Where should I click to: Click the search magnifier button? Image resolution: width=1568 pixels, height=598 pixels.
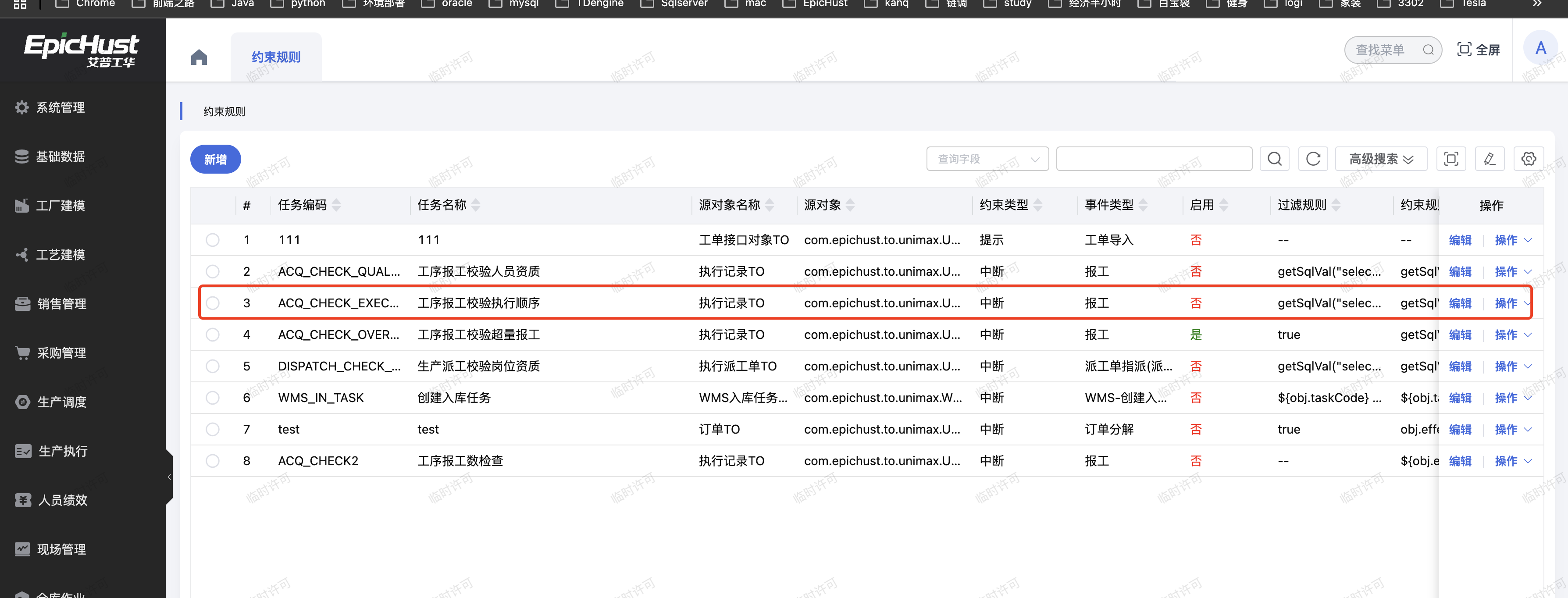1274,159
